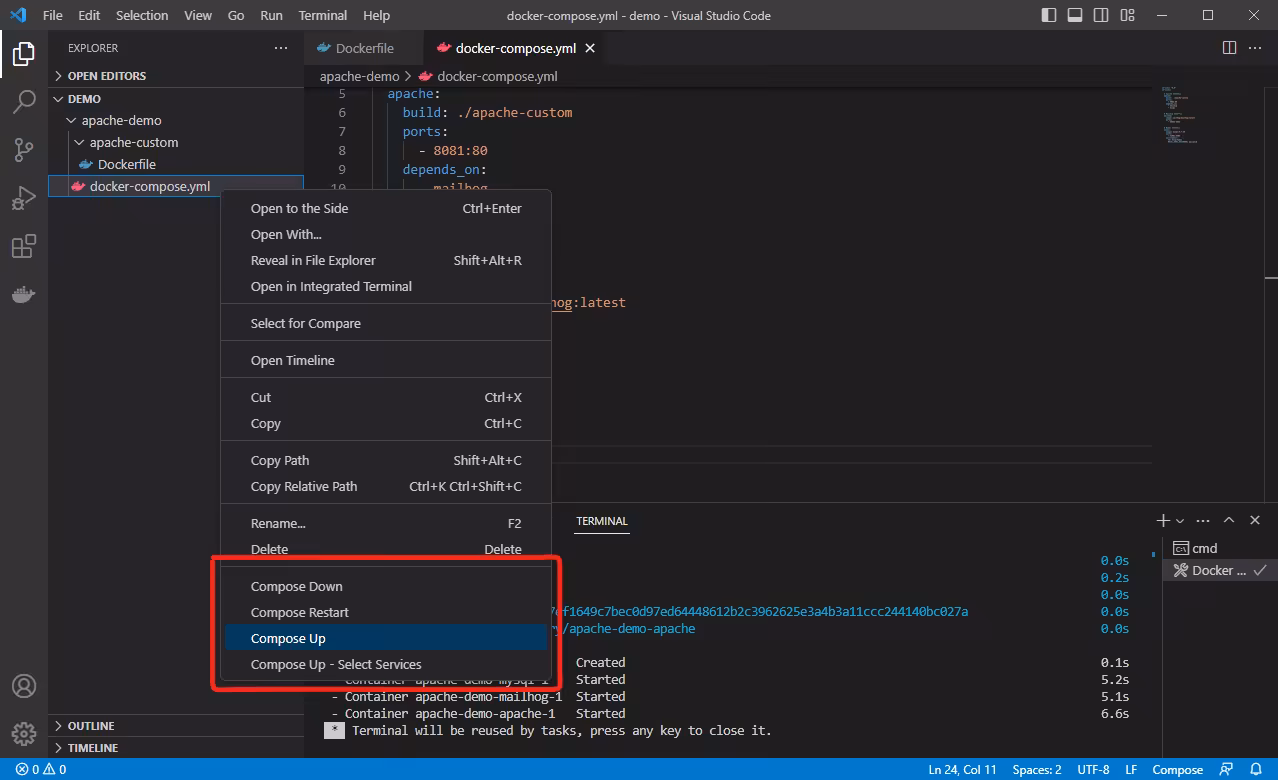Open the Source Control view
This screenshot has width=1278, height=780.
pos(24,150)
